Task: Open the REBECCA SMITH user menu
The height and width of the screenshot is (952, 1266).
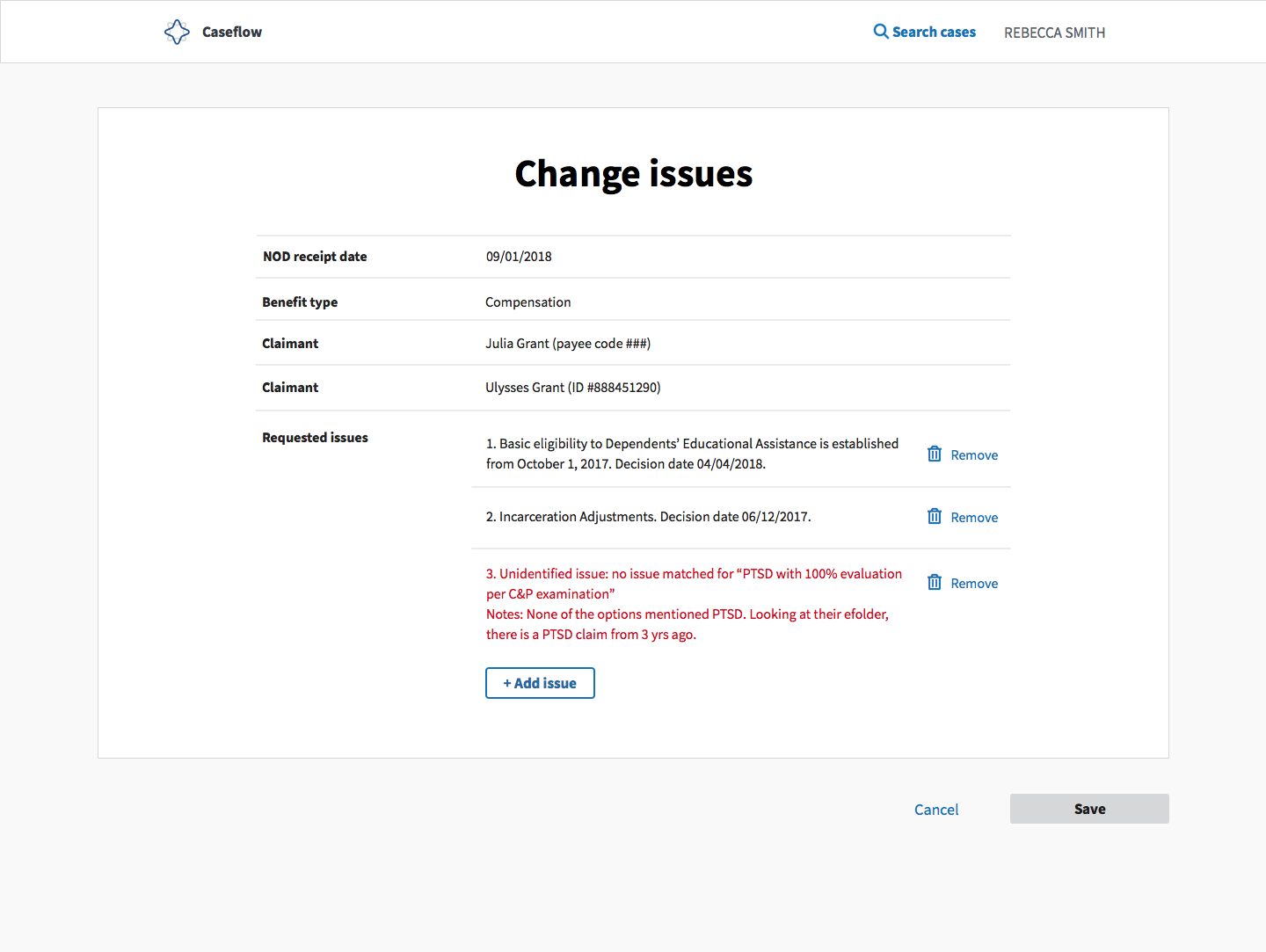Action: point(1054,33)
